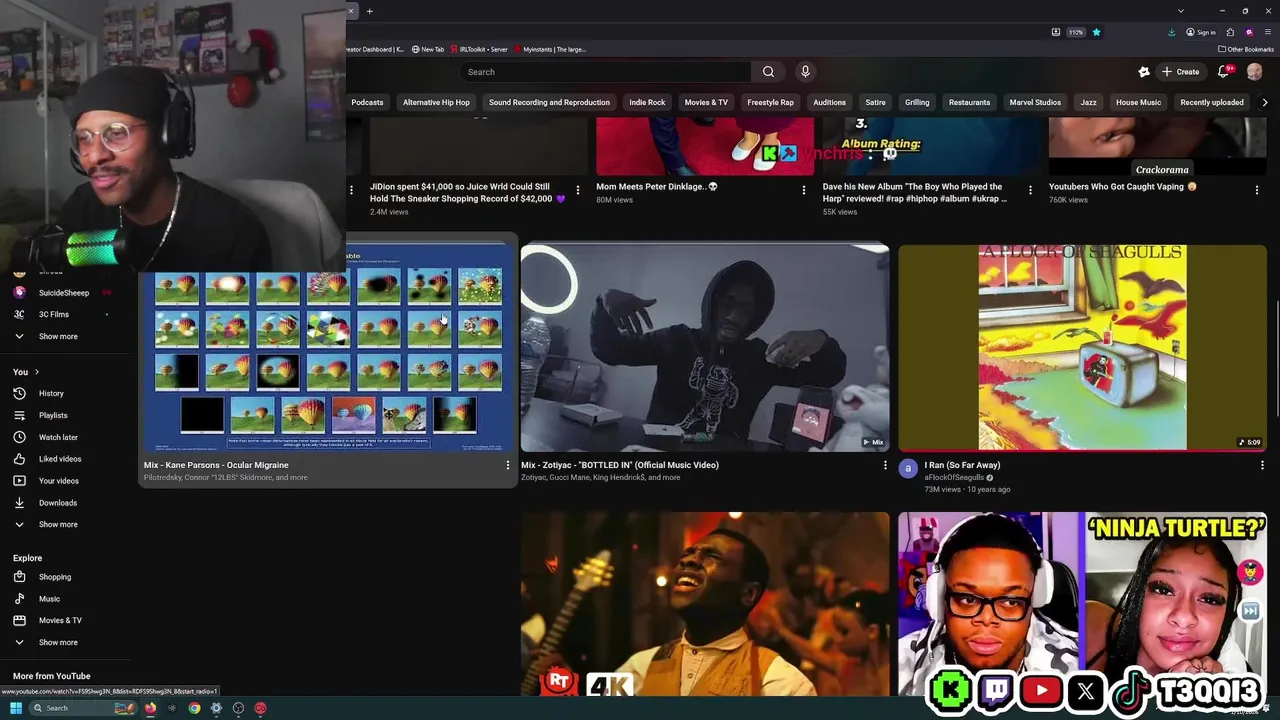
Task: Open more options for Dave album review video
Action: pyautogui.click(x=1030, y=189)
